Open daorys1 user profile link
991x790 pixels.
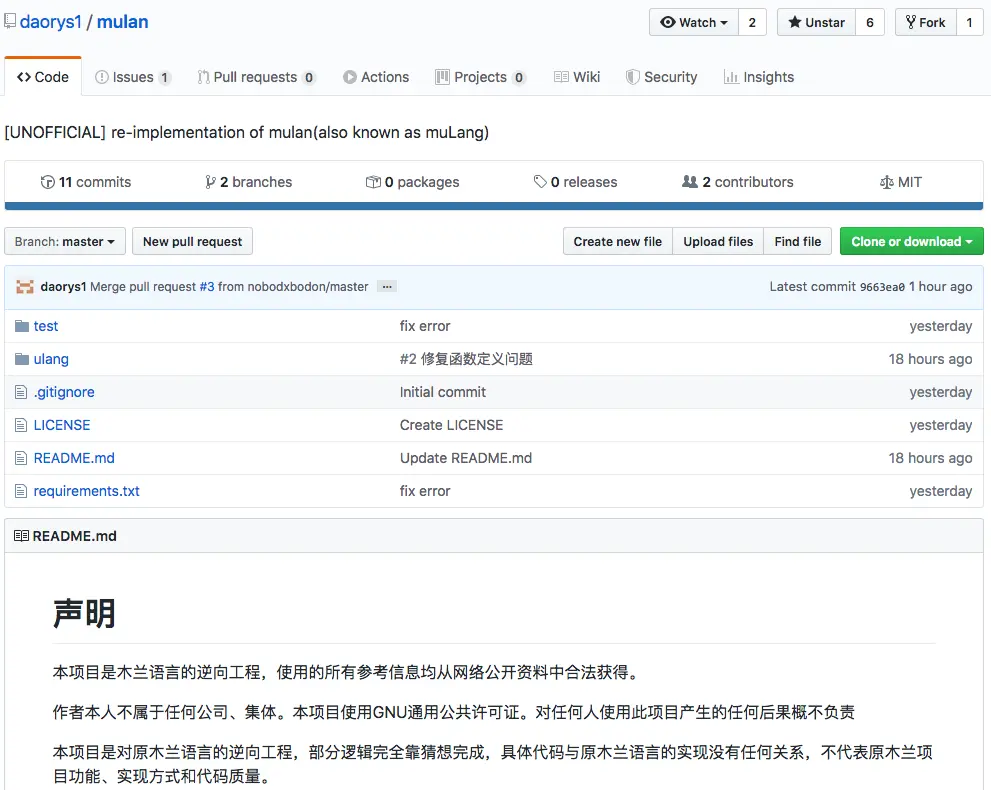pos(51,22)
